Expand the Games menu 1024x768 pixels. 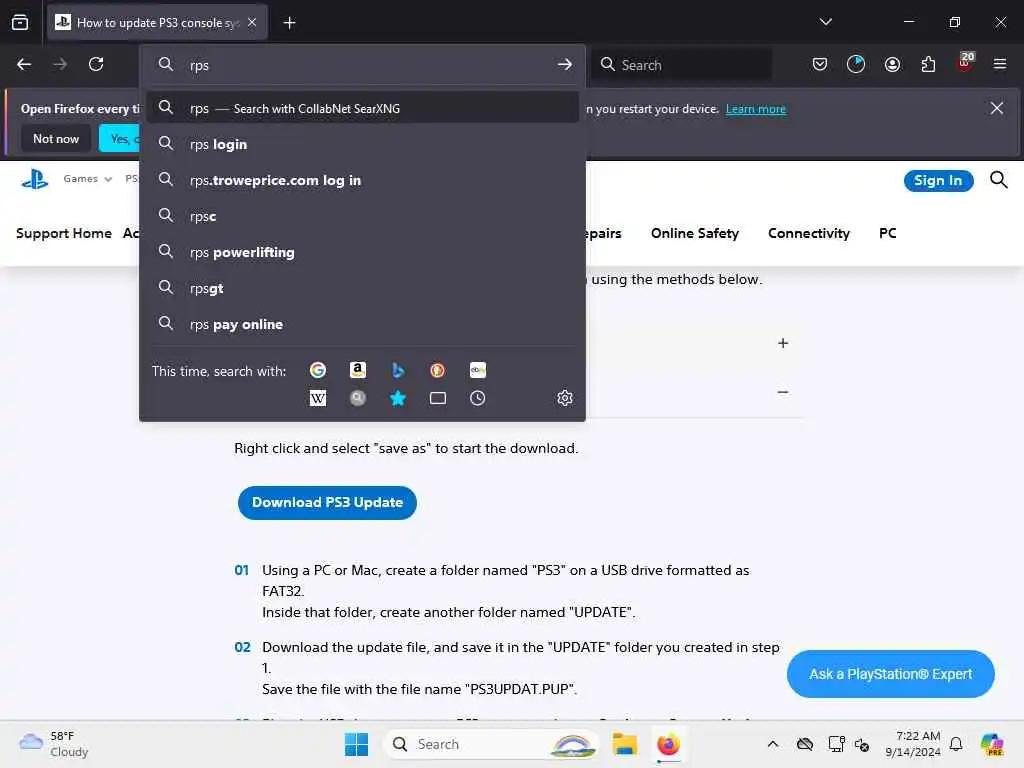(x=88, y=179)
